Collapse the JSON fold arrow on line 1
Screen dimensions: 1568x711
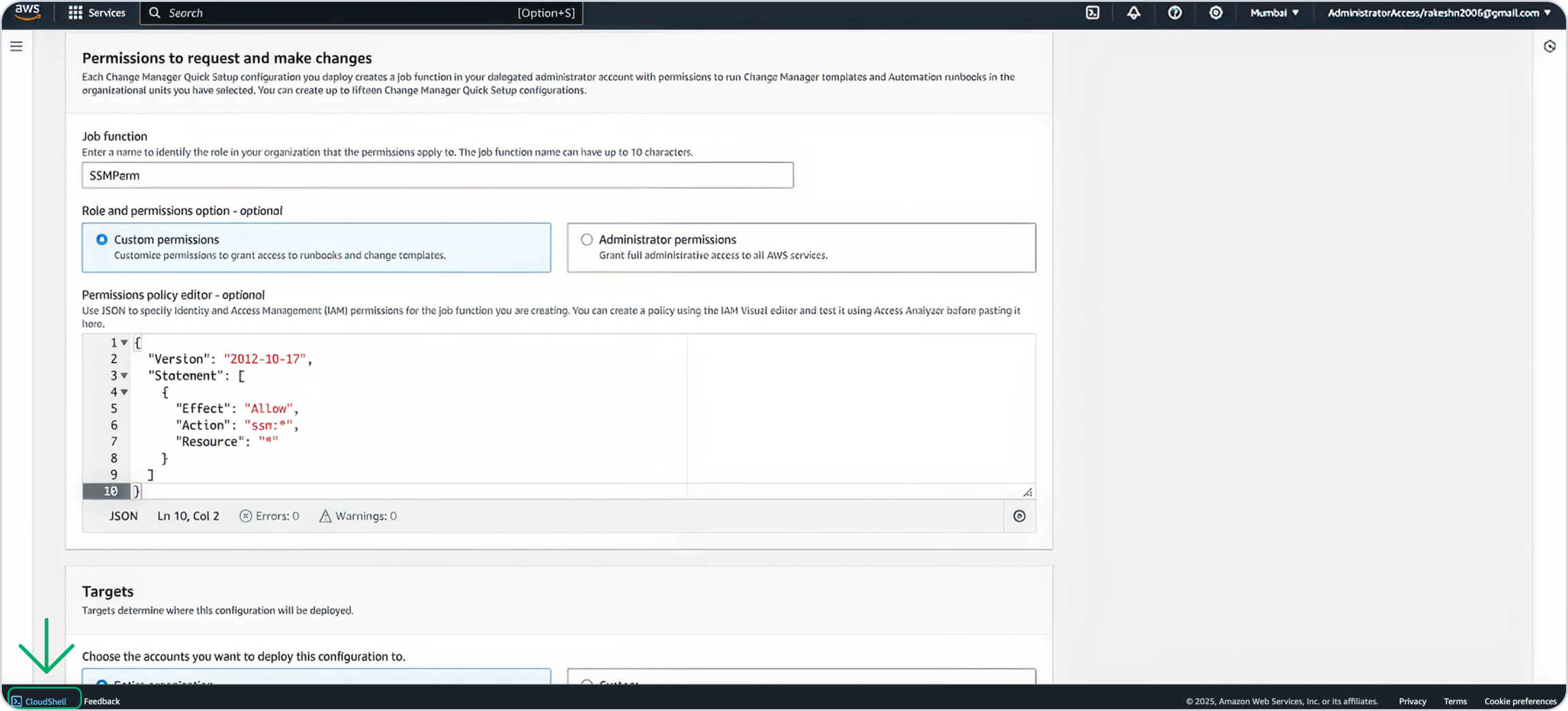[125, 343]
